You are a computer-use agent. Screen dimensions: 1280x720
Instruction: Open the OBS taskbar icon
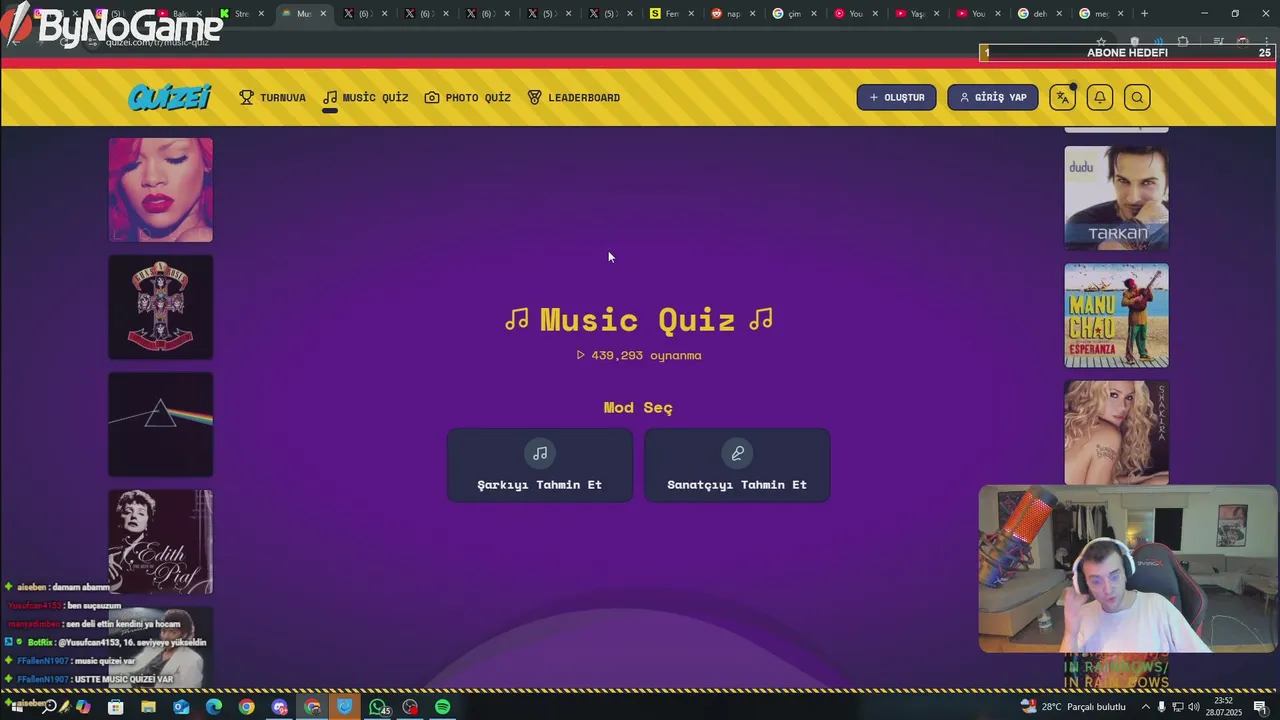[410, 707]
